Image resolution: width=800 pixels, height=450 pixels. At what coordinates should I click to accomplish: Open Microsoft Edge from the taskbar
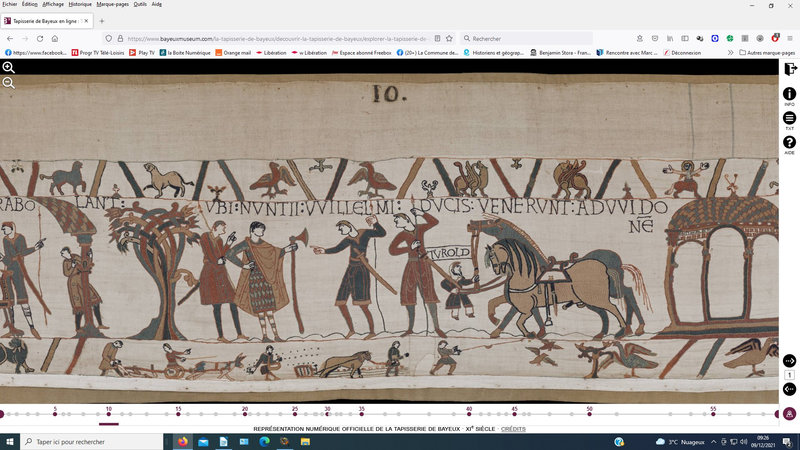point(264,442)
